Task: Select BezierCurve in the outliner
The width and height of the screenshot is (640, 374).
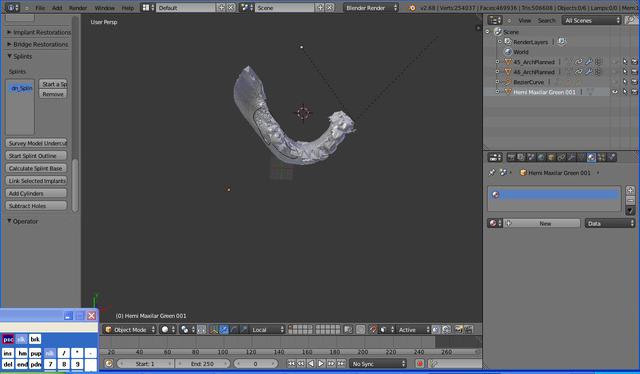Action: tap(529, 82)
